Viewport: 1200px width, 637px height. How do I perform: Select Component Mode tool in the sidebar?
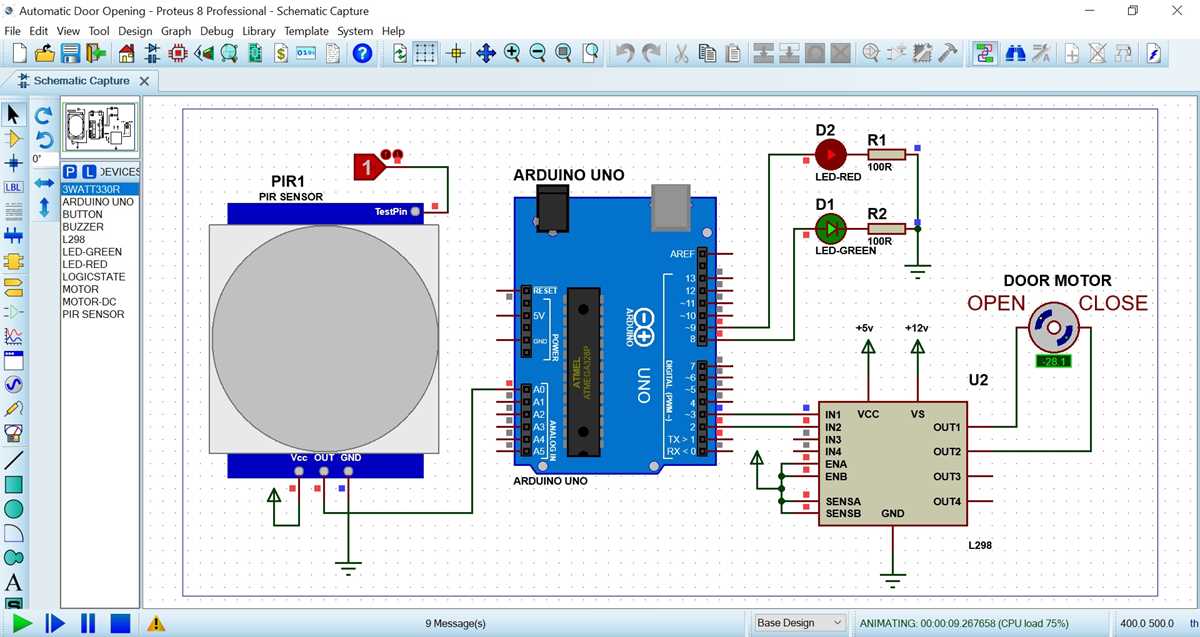tap(14, 138)
